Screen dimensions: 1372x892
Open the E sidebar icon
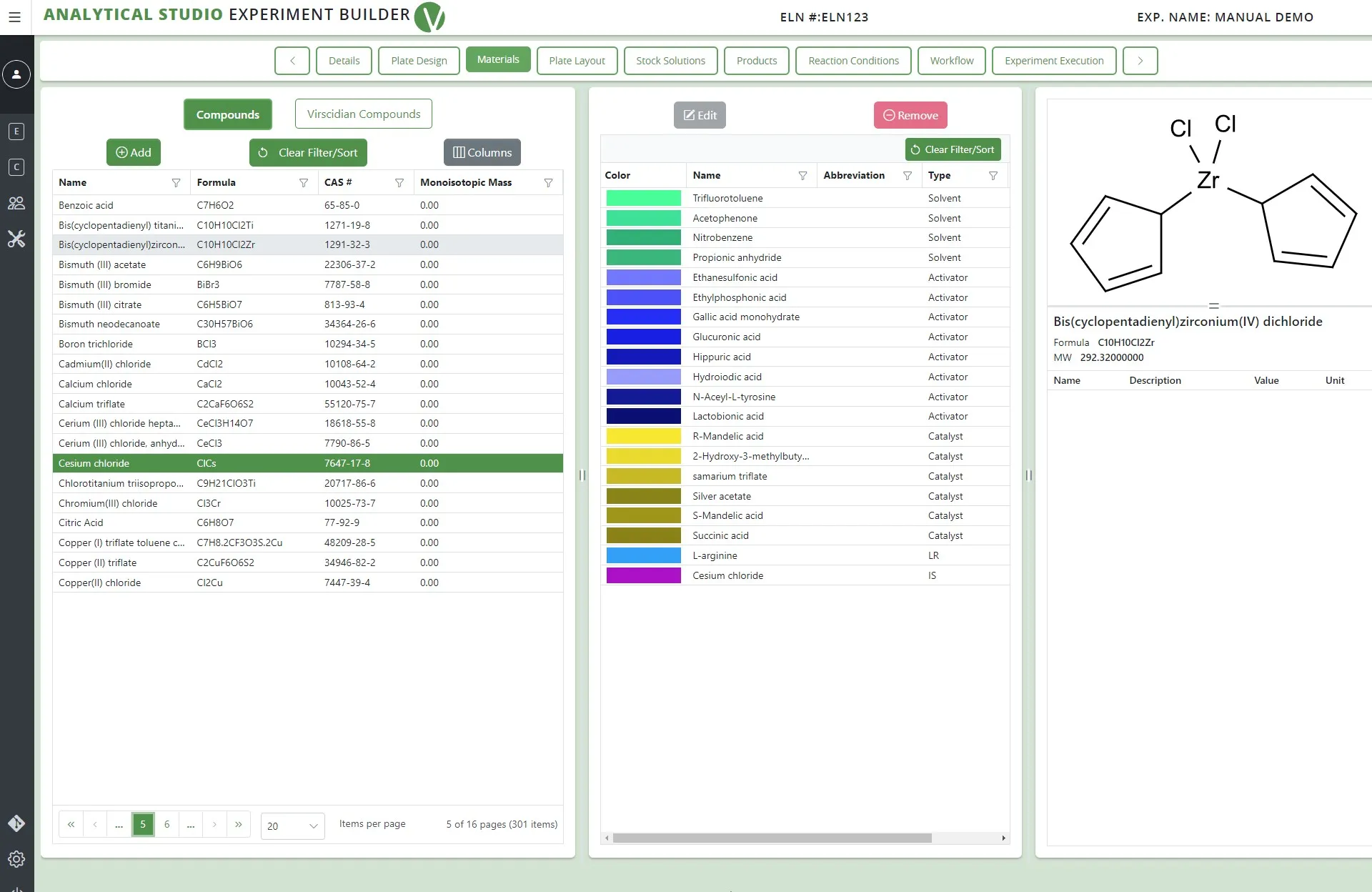[x=16, y=132]
